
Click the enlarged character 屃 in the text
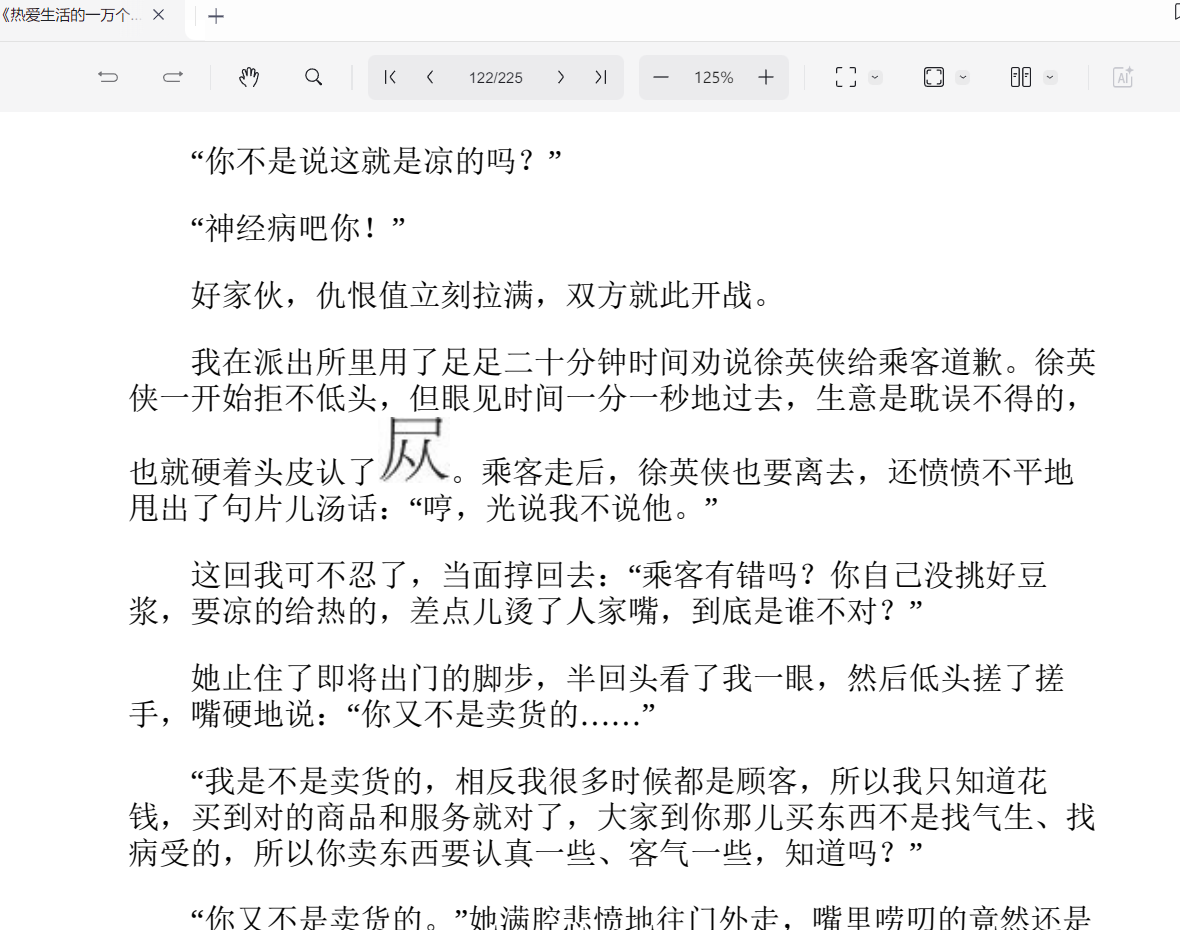pos(414,450)
